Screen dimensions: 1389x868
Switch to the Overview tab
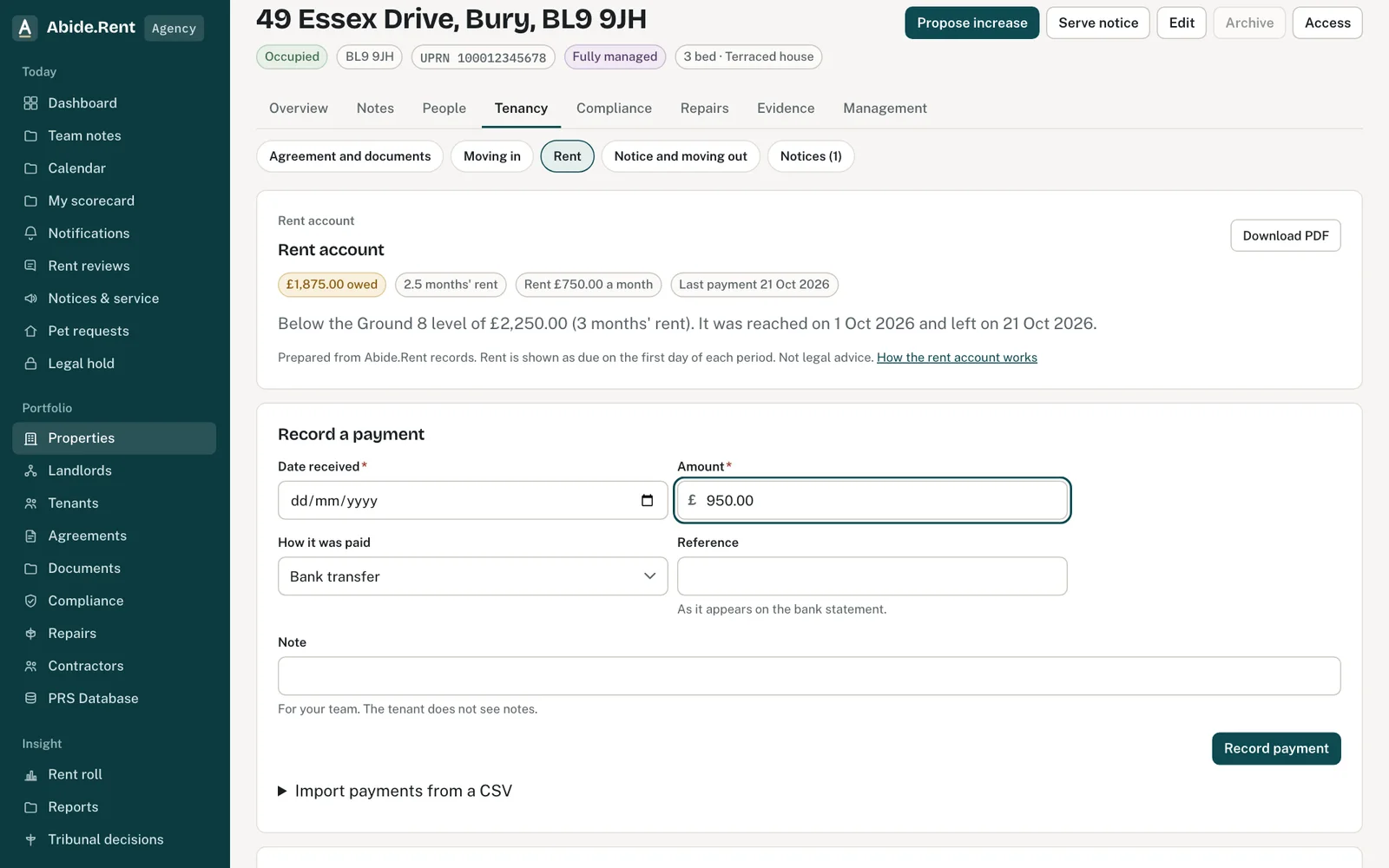click(x=299, y=108)
